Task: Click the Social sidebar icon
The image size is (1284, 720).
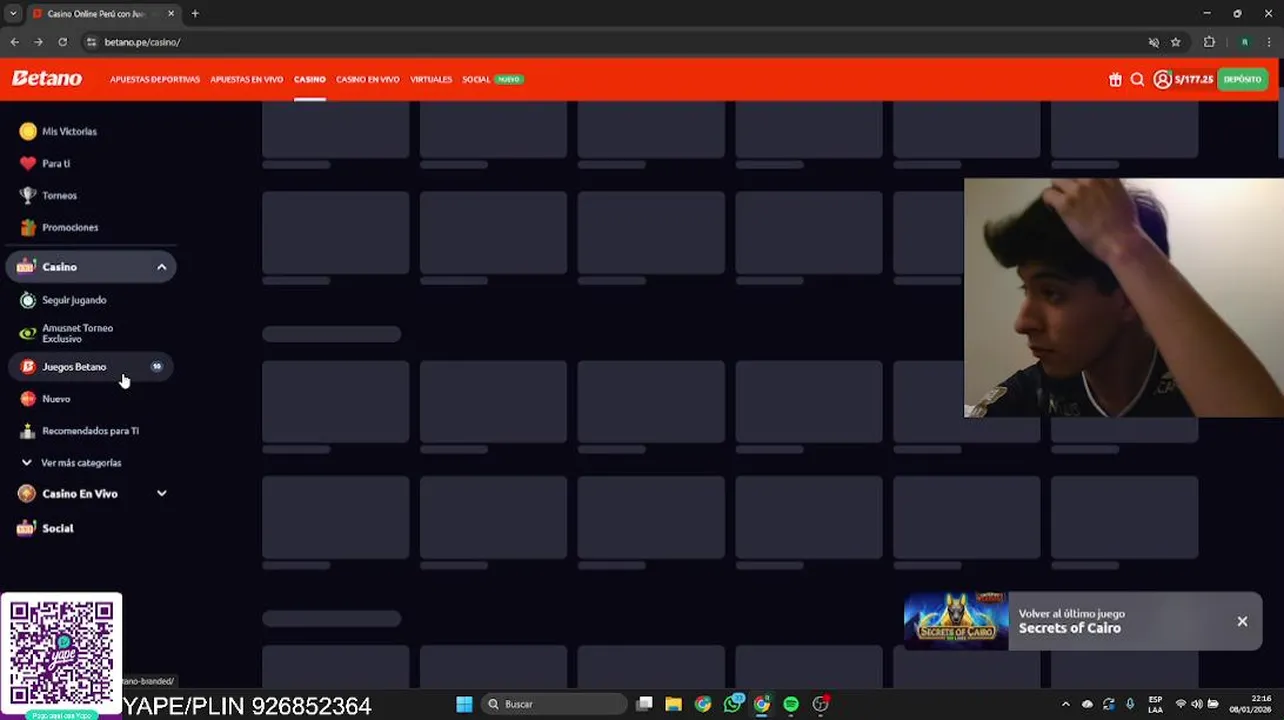Action: [27, 528]
